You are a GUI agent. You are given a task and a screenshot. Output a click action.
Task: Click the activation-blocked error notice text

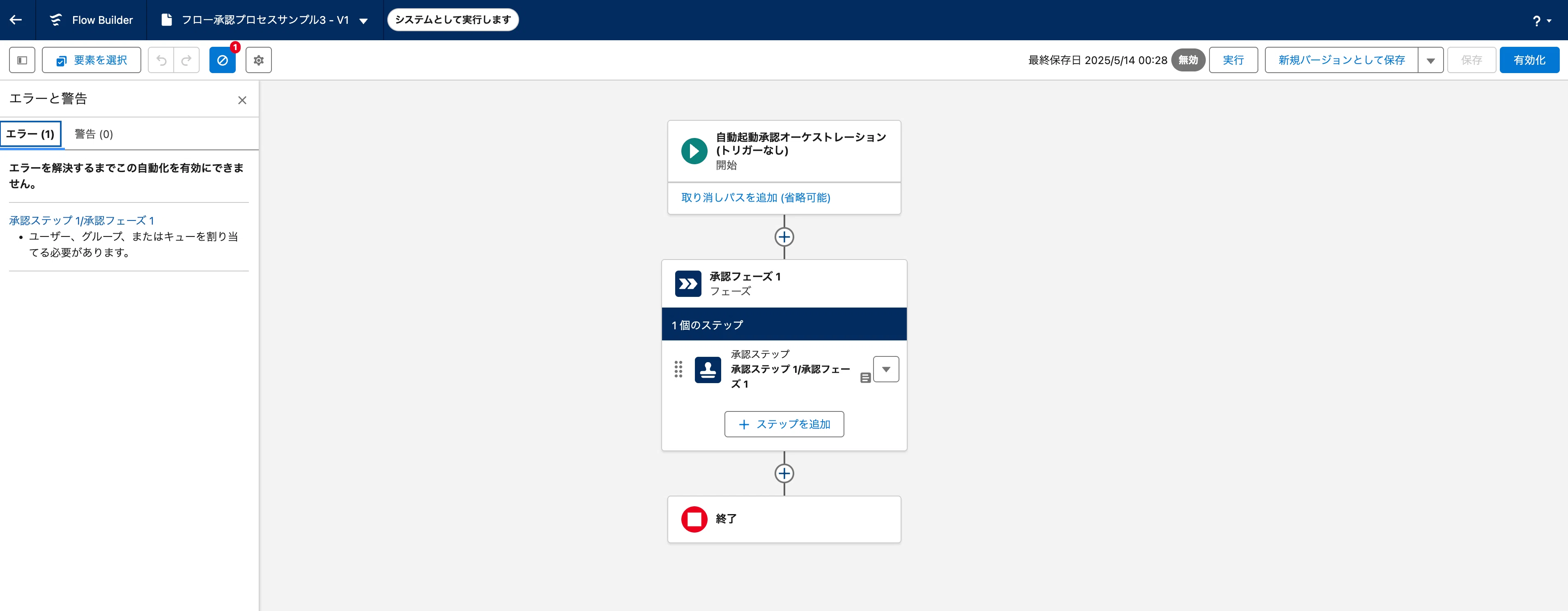point(126,175)
